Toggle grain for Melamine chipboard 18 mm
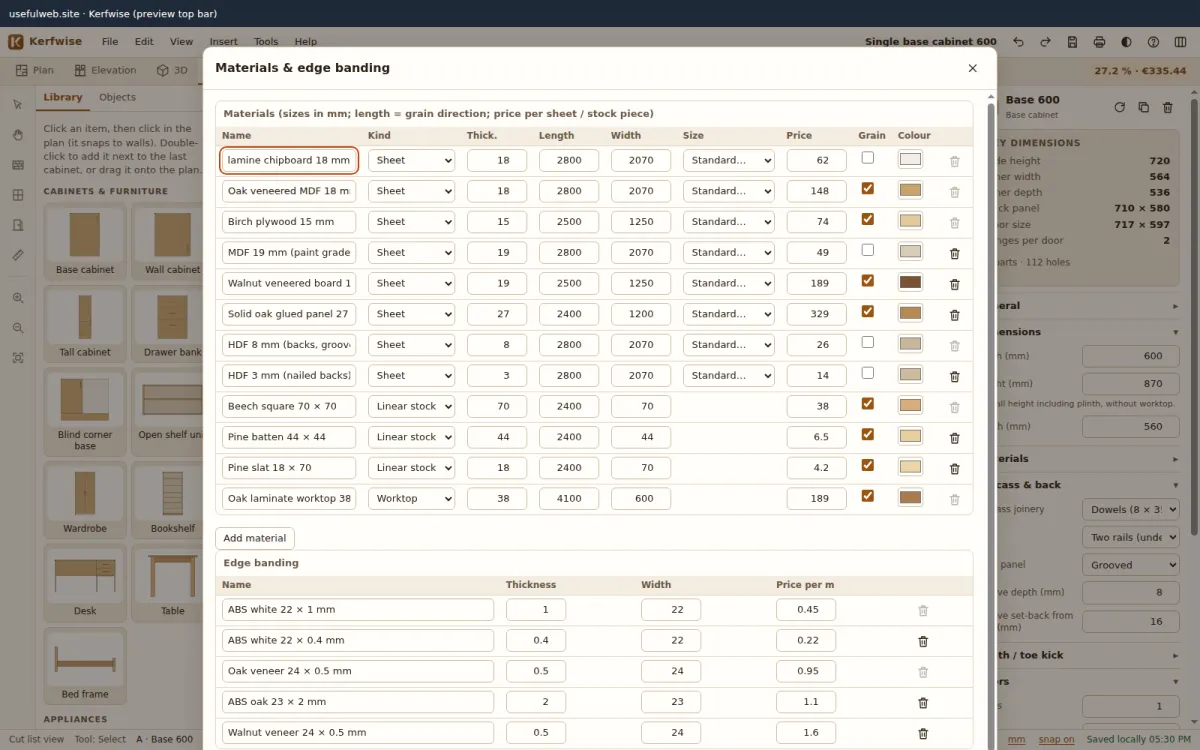This screenshot has width=1200, height=750. (x=867, y=158)
